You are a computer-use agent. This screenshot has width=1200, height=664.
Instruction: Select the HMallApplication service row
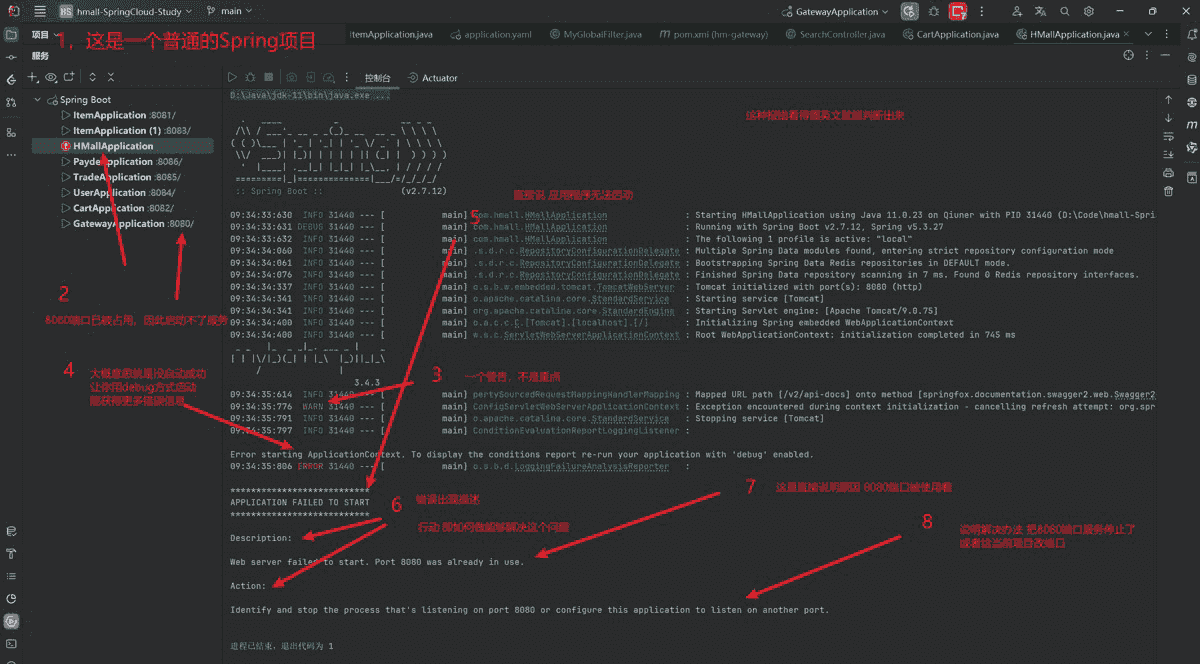pos(123,146)
